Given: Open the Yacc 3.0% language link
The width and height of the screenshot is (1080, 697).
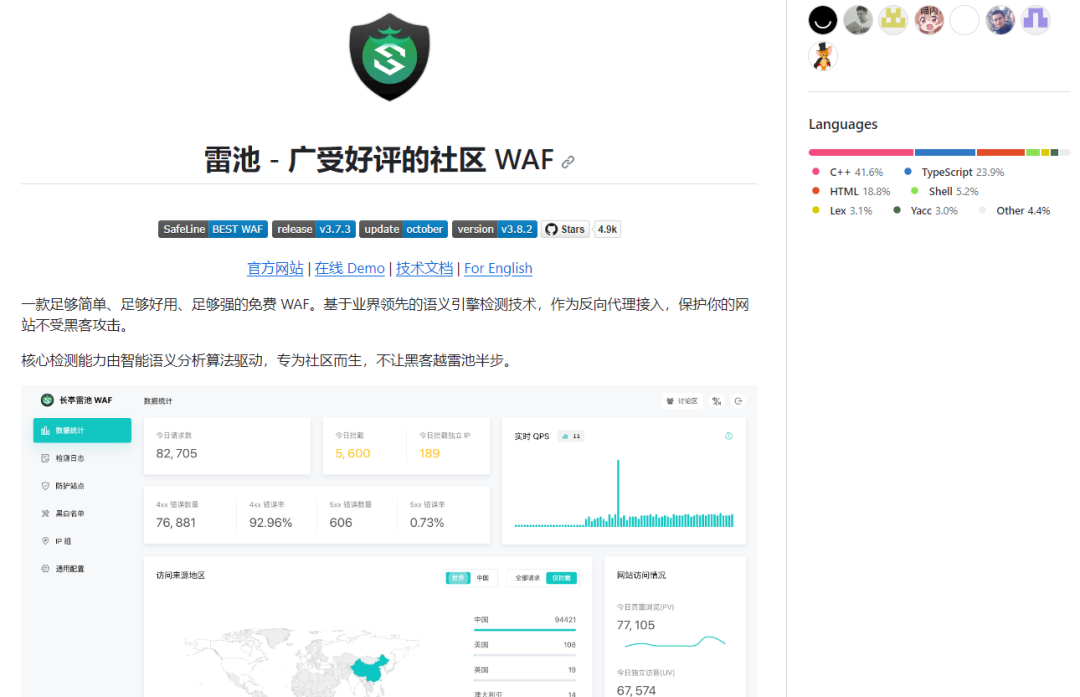Looking at the screenshot, I should [x=925, y=211].
